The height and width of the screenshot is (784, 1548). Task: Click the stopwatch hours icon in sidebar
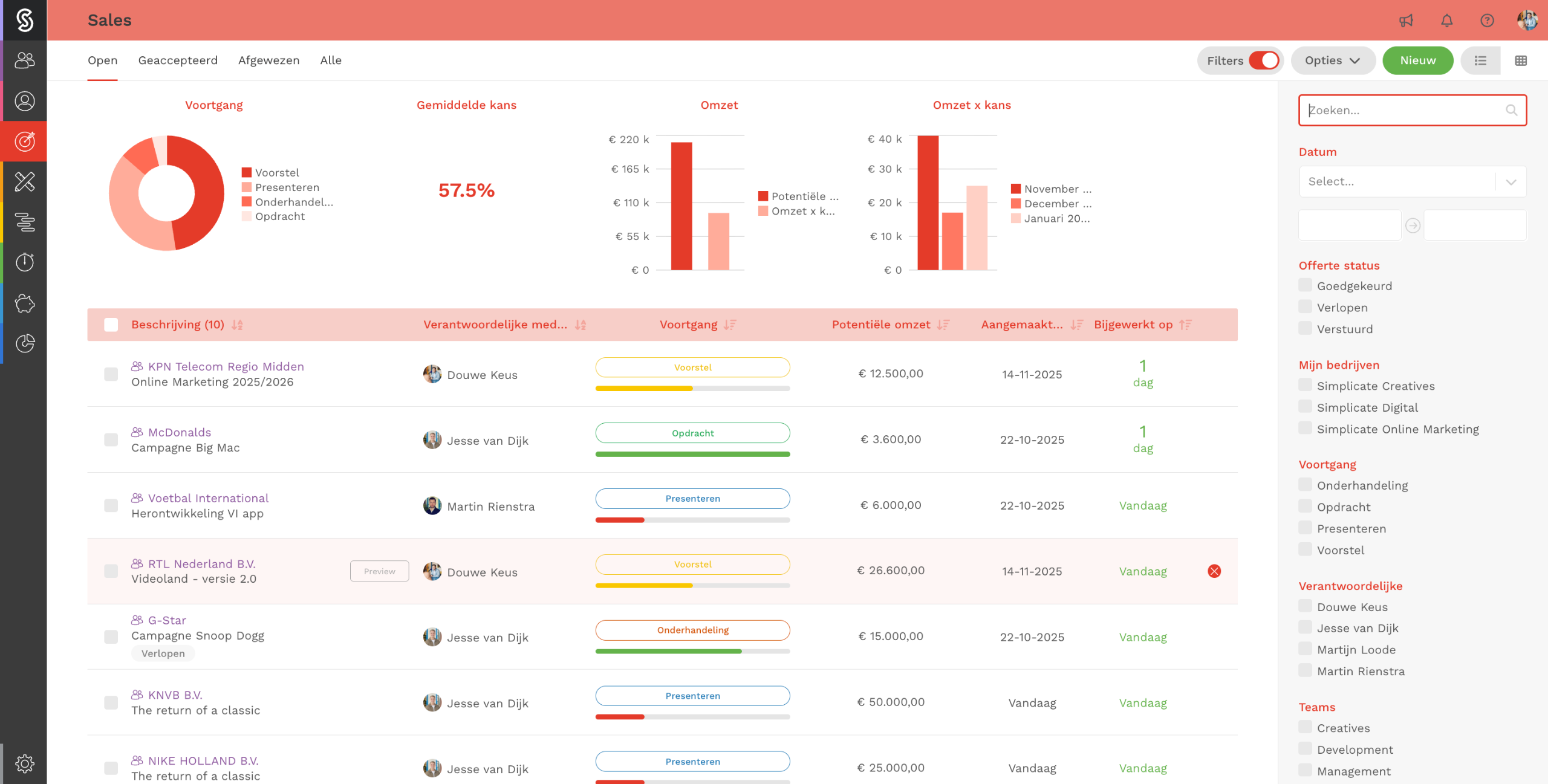pos(24,262)
